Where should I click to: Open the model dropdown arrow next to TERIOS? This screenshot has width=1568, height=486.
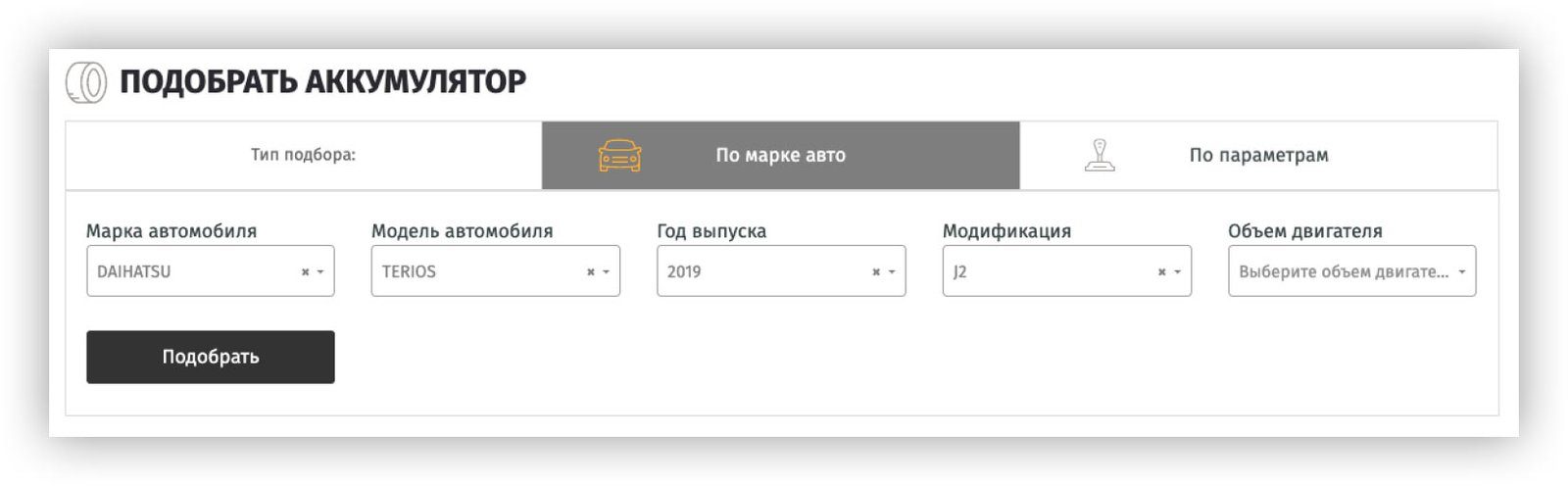[x=607, y=272]
